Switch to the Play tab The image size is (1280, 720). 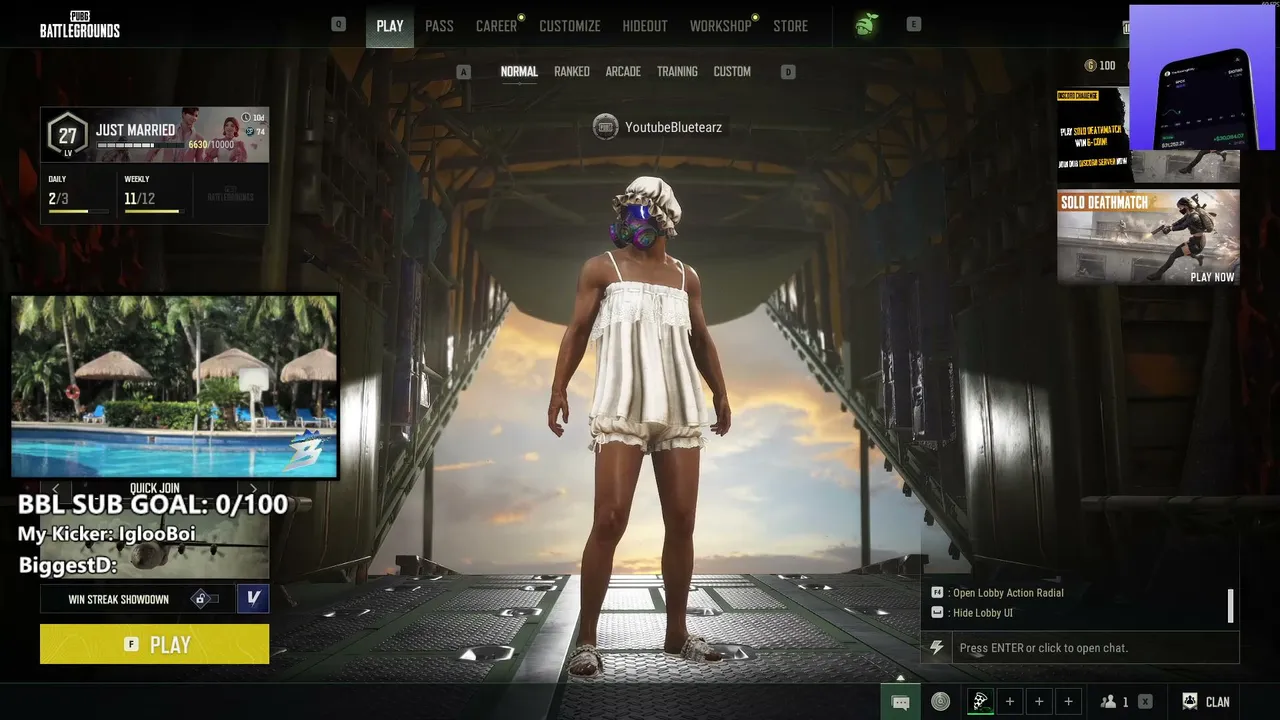pos(390,26)
